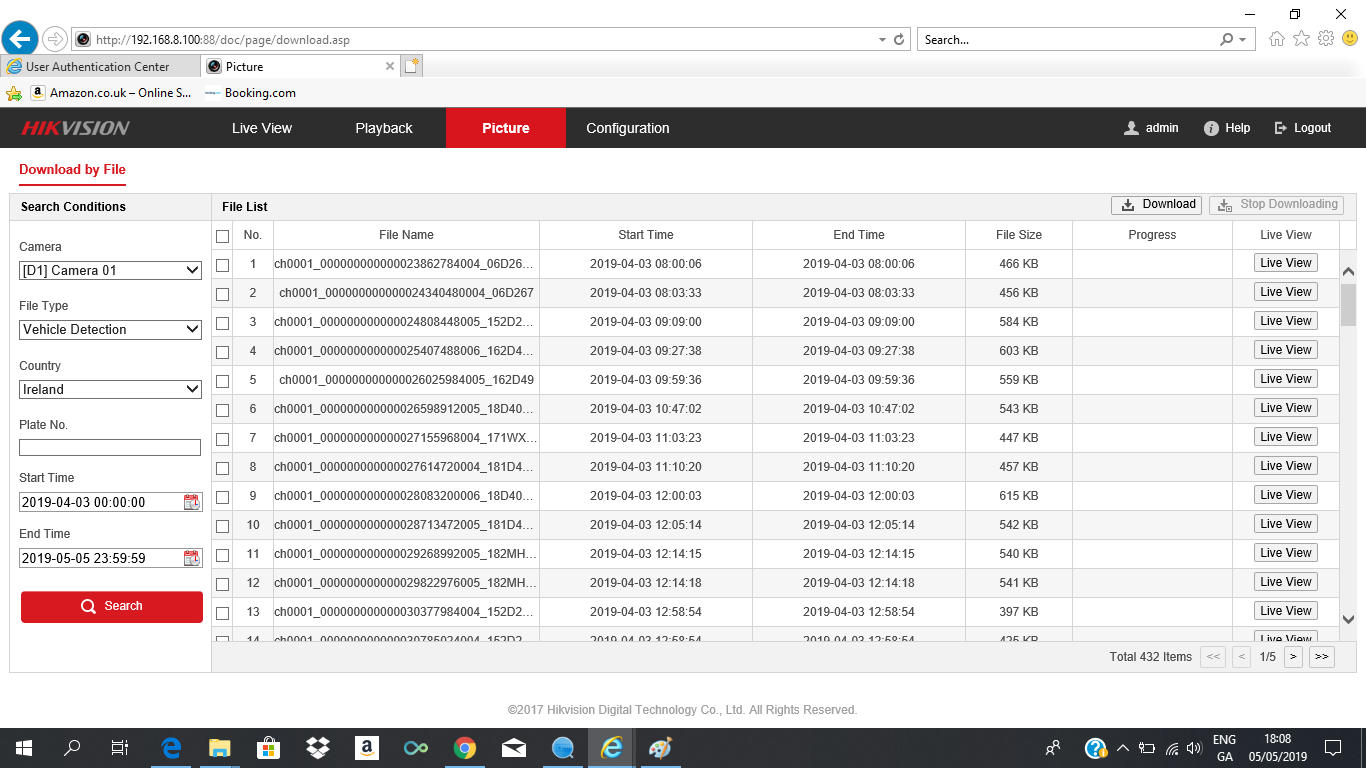1366x768 pixels.
Task: Open the Country dropdown set to Ireland
Action: pos(110,389)
